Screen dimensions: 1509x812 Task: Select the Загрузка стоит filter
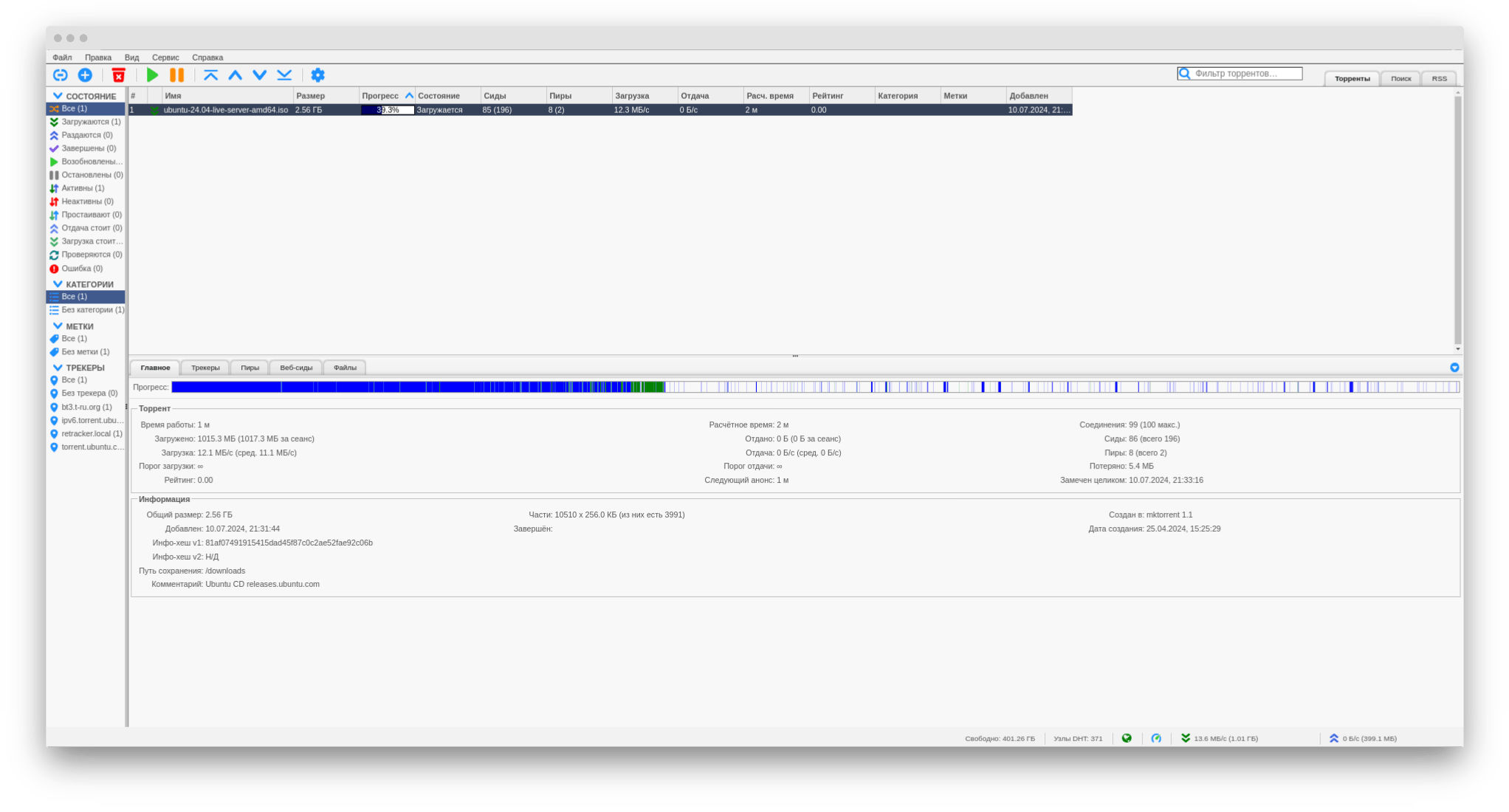pyautogui.click(x=86, y=241)
